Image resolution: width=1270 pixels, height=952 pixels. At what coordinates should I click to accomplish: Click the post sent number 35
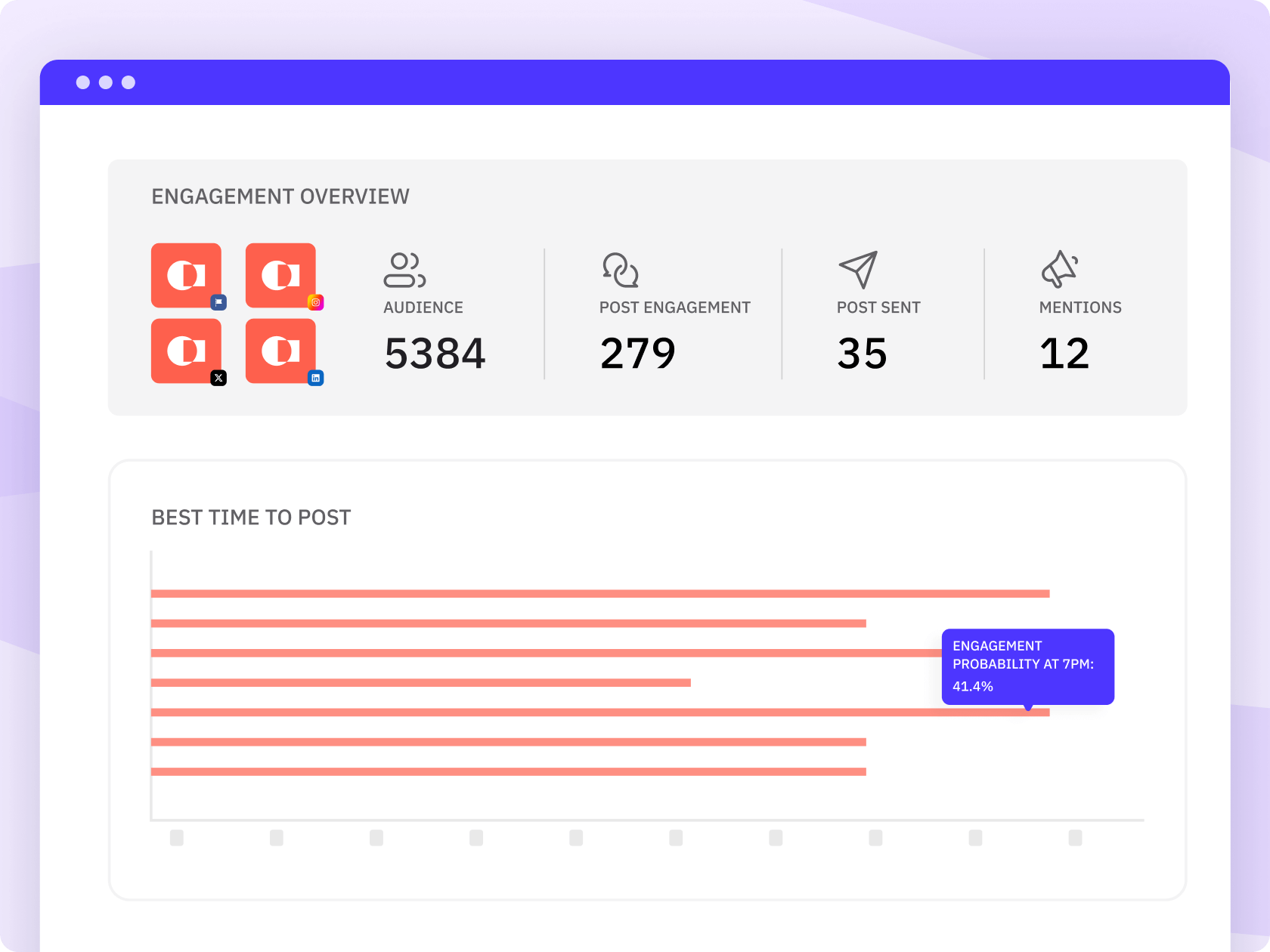(862, 354)
